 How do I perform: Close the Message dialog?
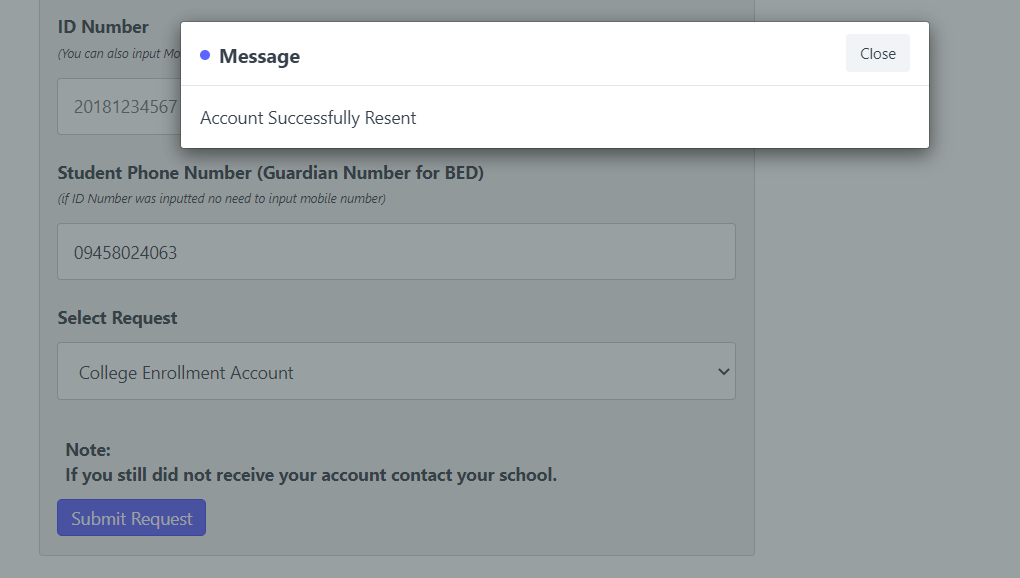pos(878,53)
